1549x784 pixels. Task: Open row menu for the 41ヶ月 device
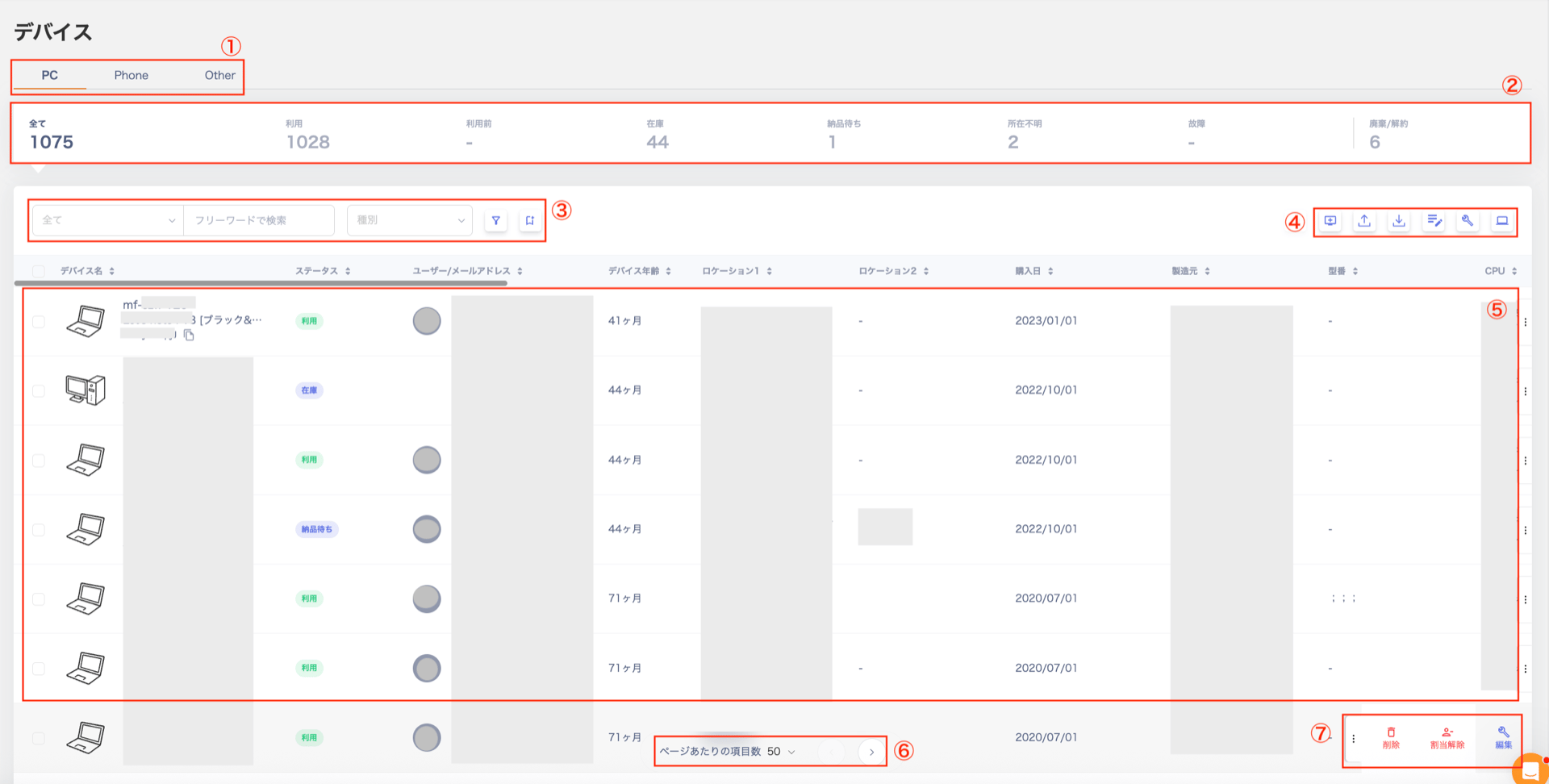coord(1525,322)
